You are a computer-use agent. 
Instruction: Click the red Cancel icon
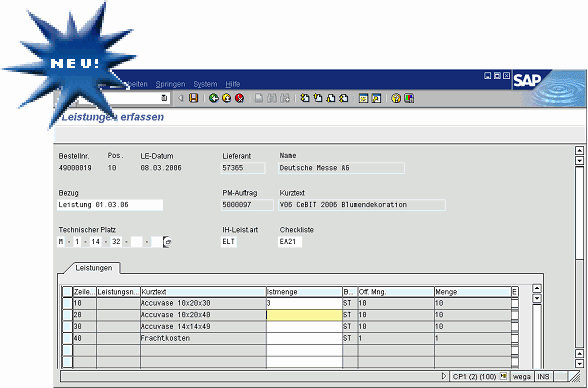coord(239,98)
